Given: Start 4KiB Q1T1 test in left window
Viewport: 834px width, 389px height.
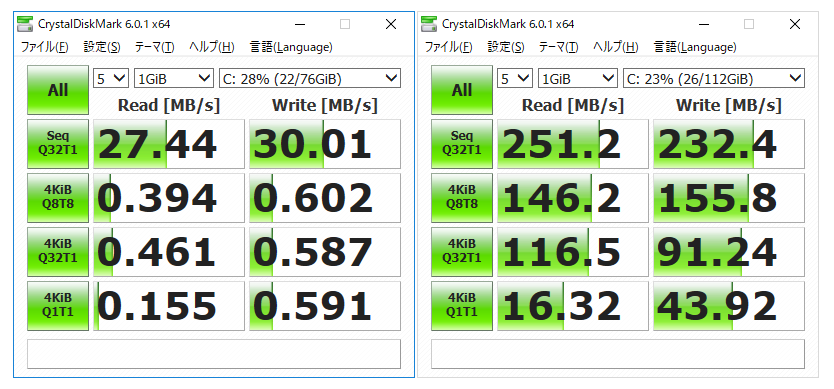Looking at the screenshot, I should click(x=58, y=306).
